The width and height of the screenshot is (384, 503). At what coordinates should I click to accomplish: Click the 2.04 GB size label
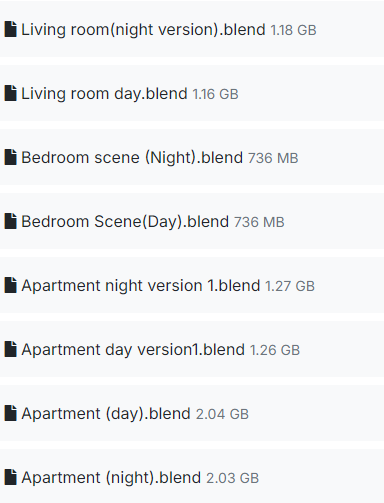[222, 414]
